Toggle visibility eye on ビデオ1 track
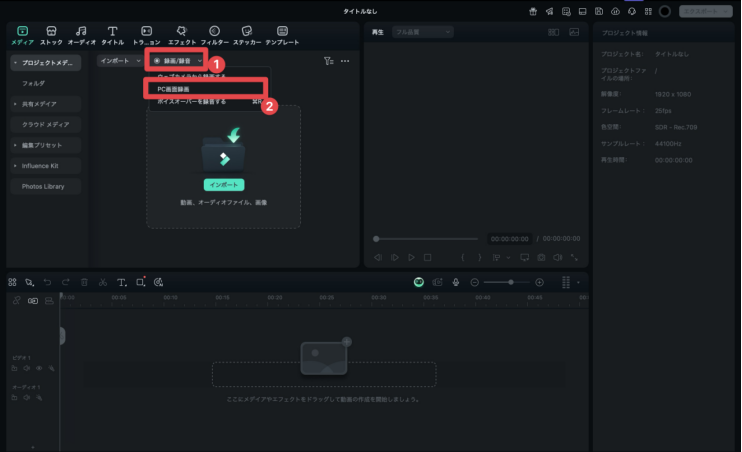The width and height of the screenshot is (742, 452). tap(40, 368)
